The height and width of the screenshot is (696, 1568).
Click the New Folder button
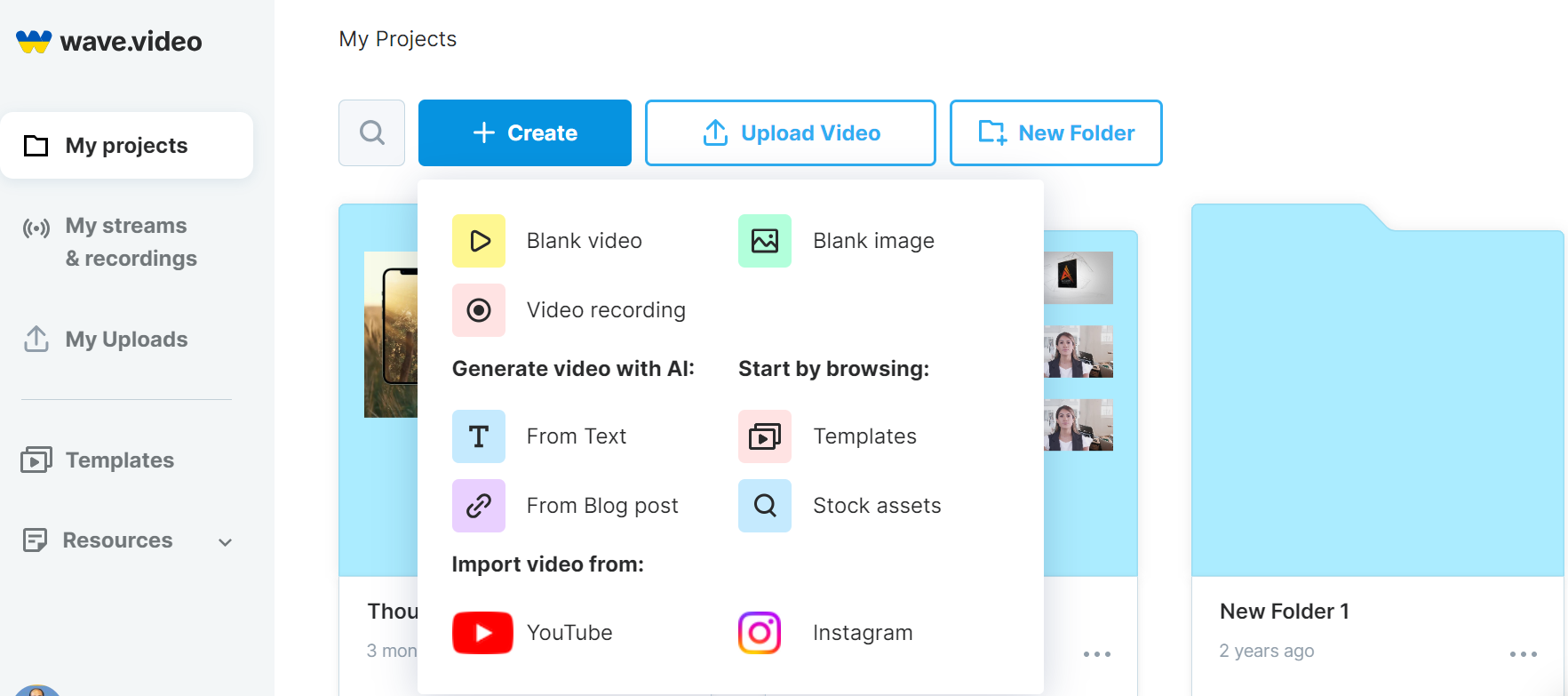pyautogui.click(x=1056, y=132)
